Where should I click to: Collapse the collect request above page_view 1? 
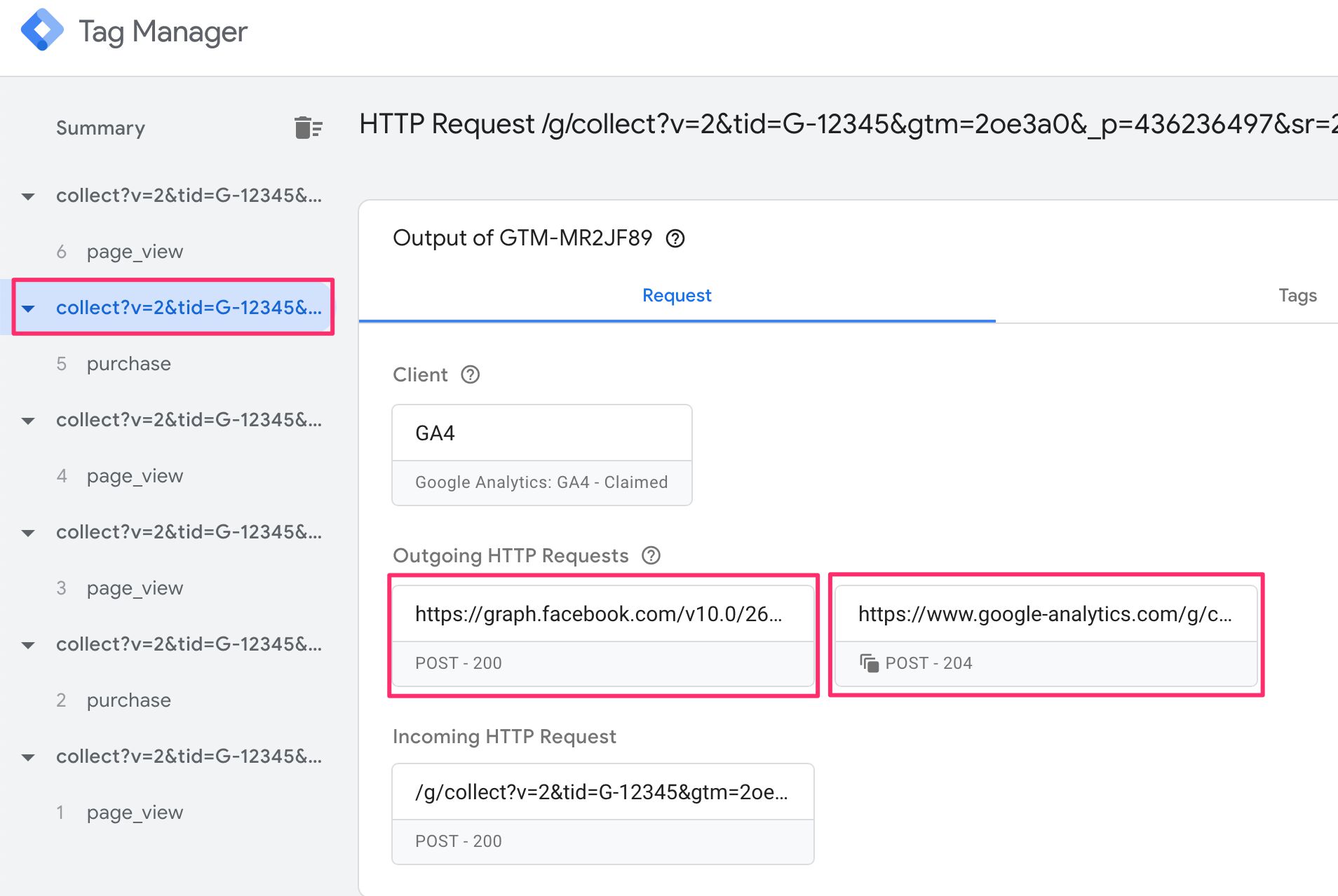pos(28,756)
